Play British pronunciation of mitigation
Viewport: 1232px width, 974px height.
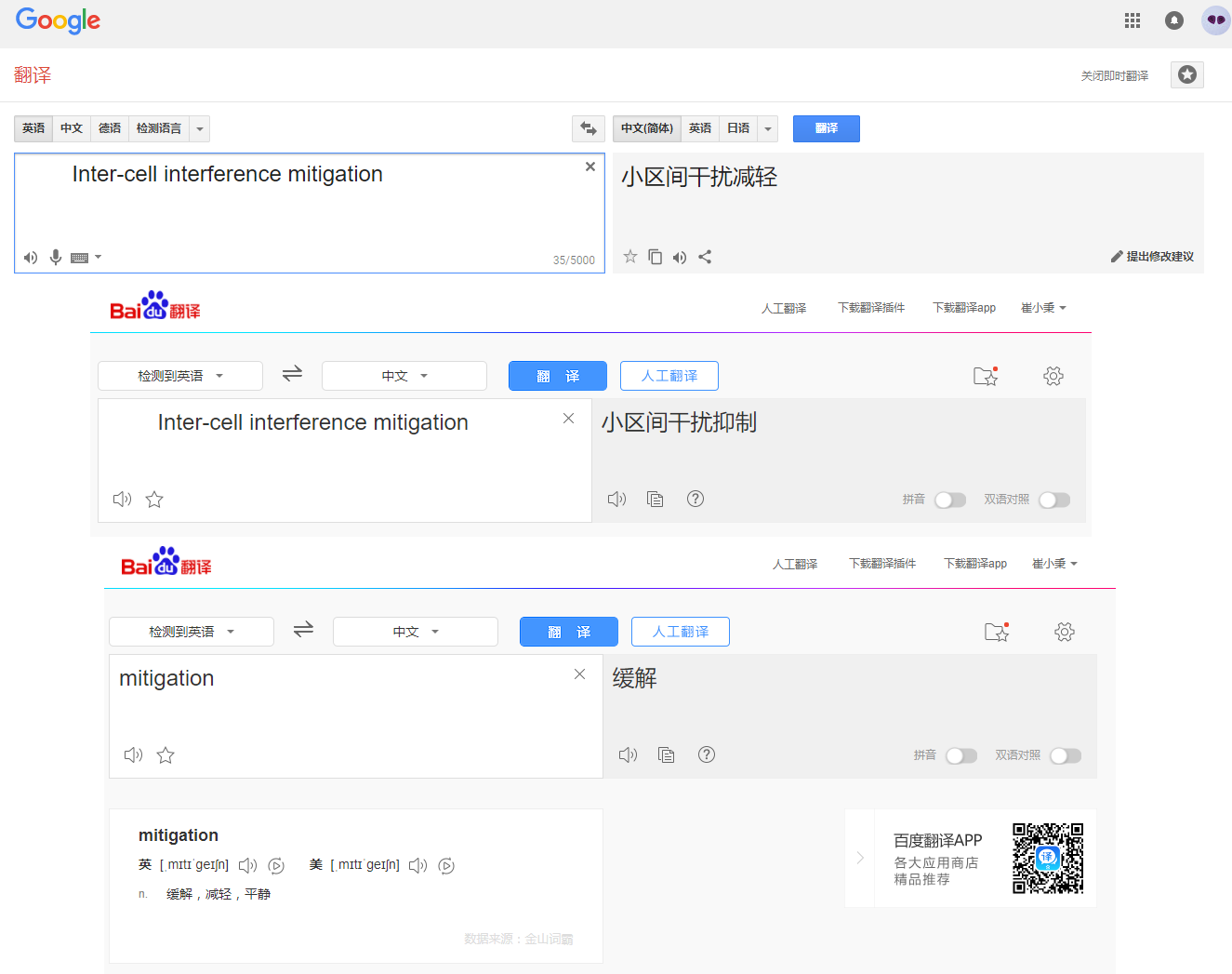247,866
